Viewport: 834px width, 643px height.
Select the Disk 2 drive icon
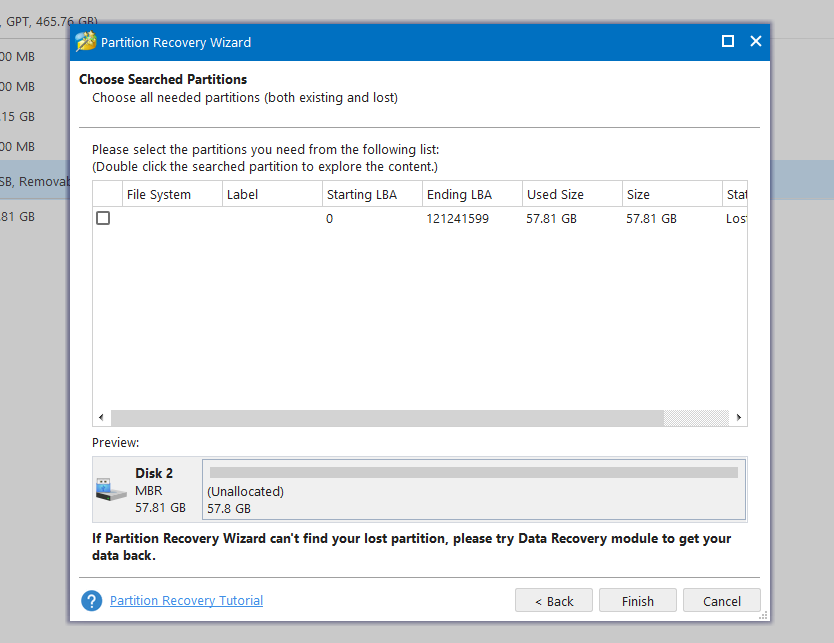(x=110, y=490)
